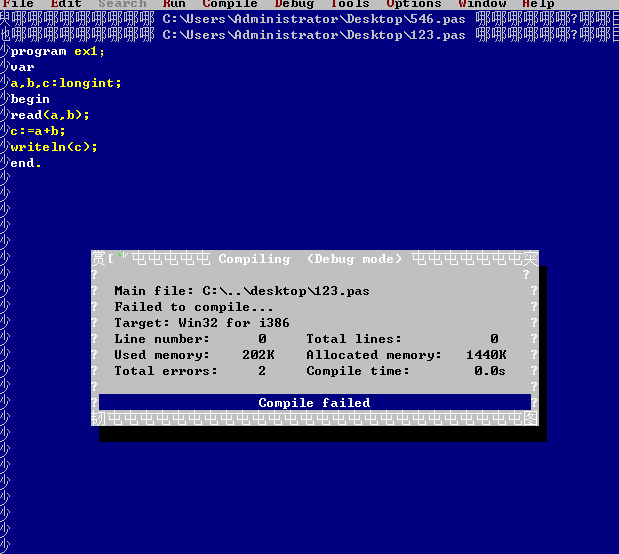This screenshot has height=554, width=619.
Task: Click the 'end.' code line
Action: (26, 163)
